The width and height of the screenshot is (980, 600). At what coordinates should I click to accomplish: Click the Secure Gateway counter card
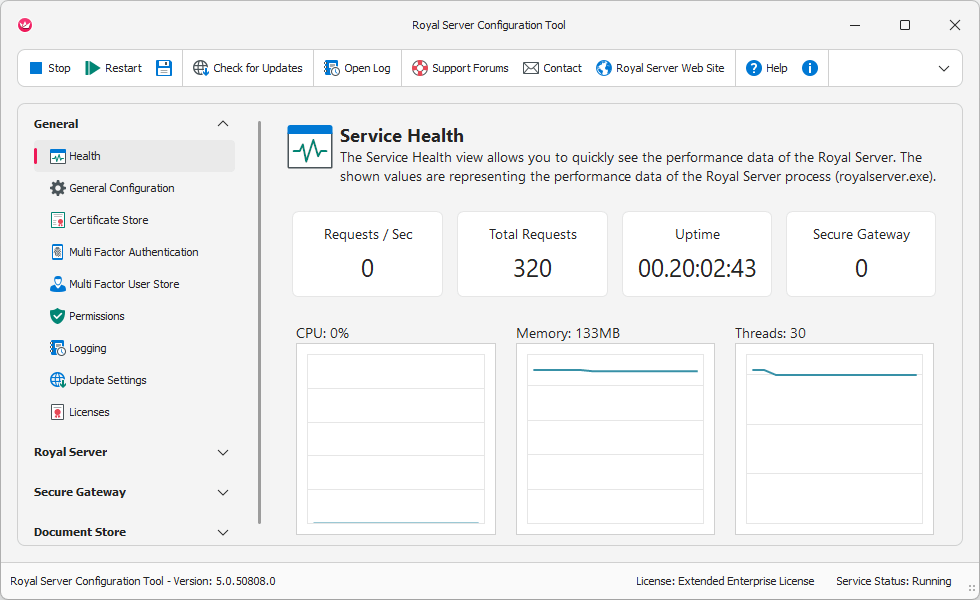click(x=861, y=254)
